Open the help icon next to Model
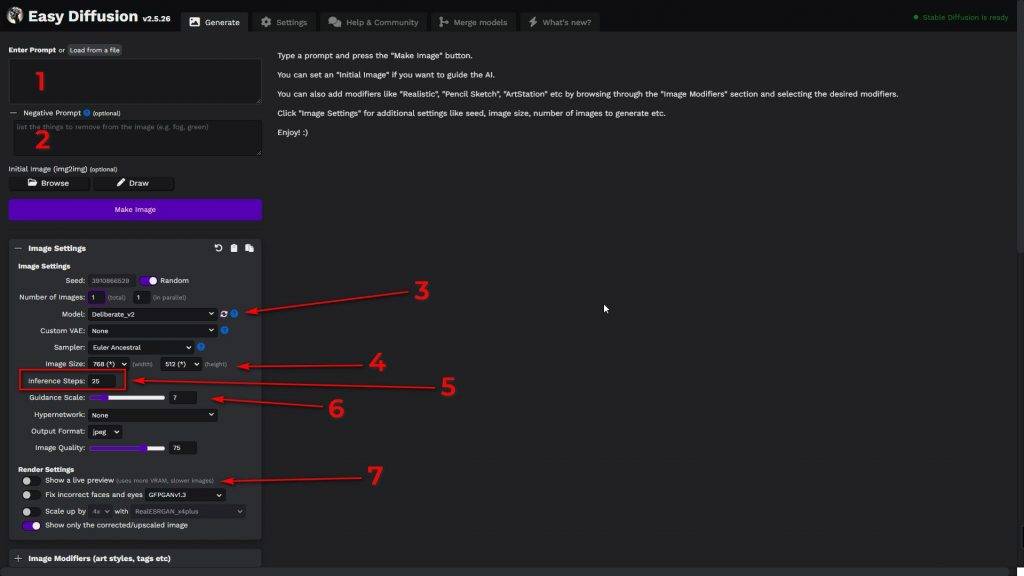The width and height of the screenshot is (1024, 576). coord(234,314)
